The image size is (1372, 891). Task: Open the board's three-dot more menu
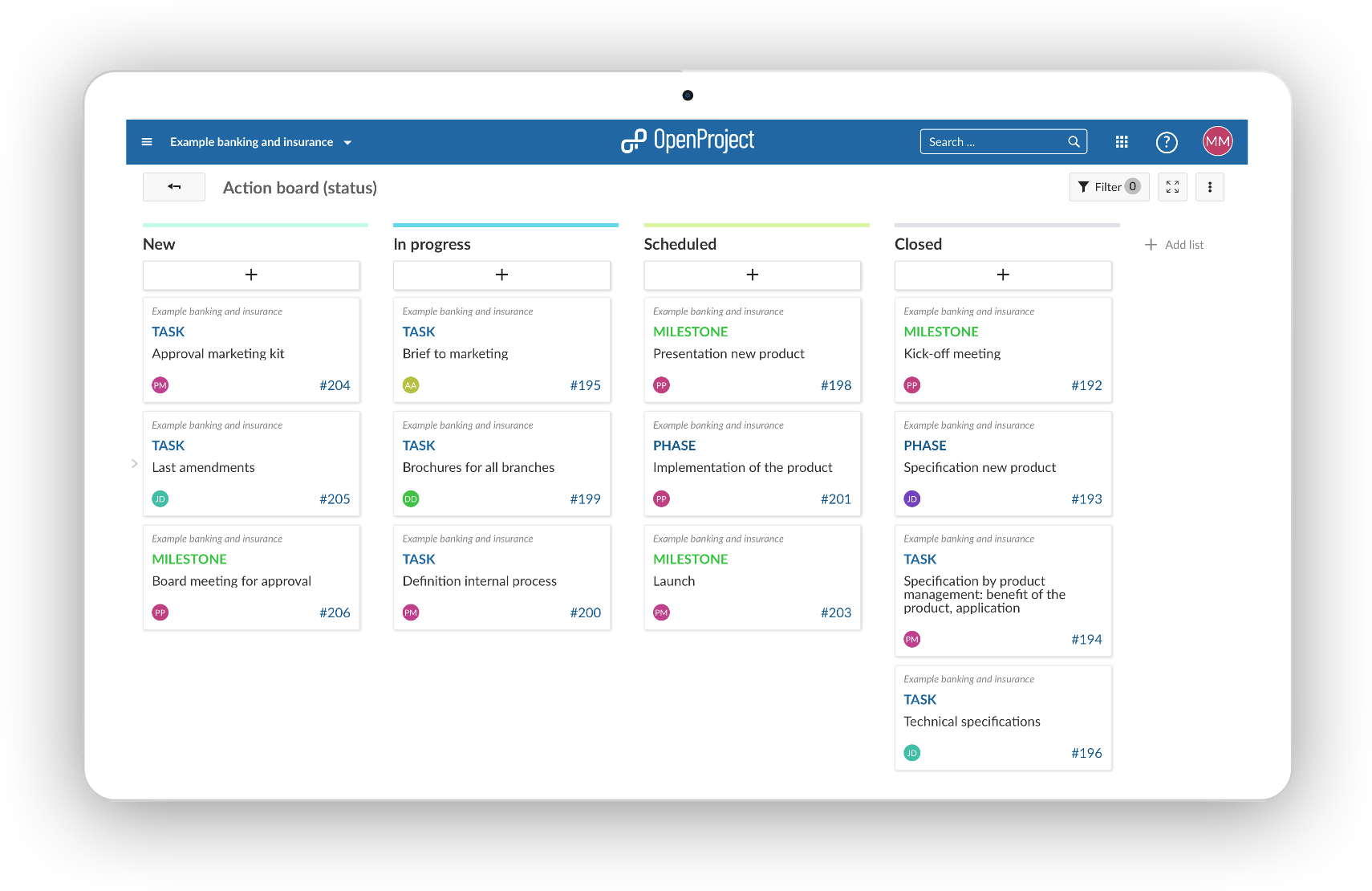pos(1209,187)
